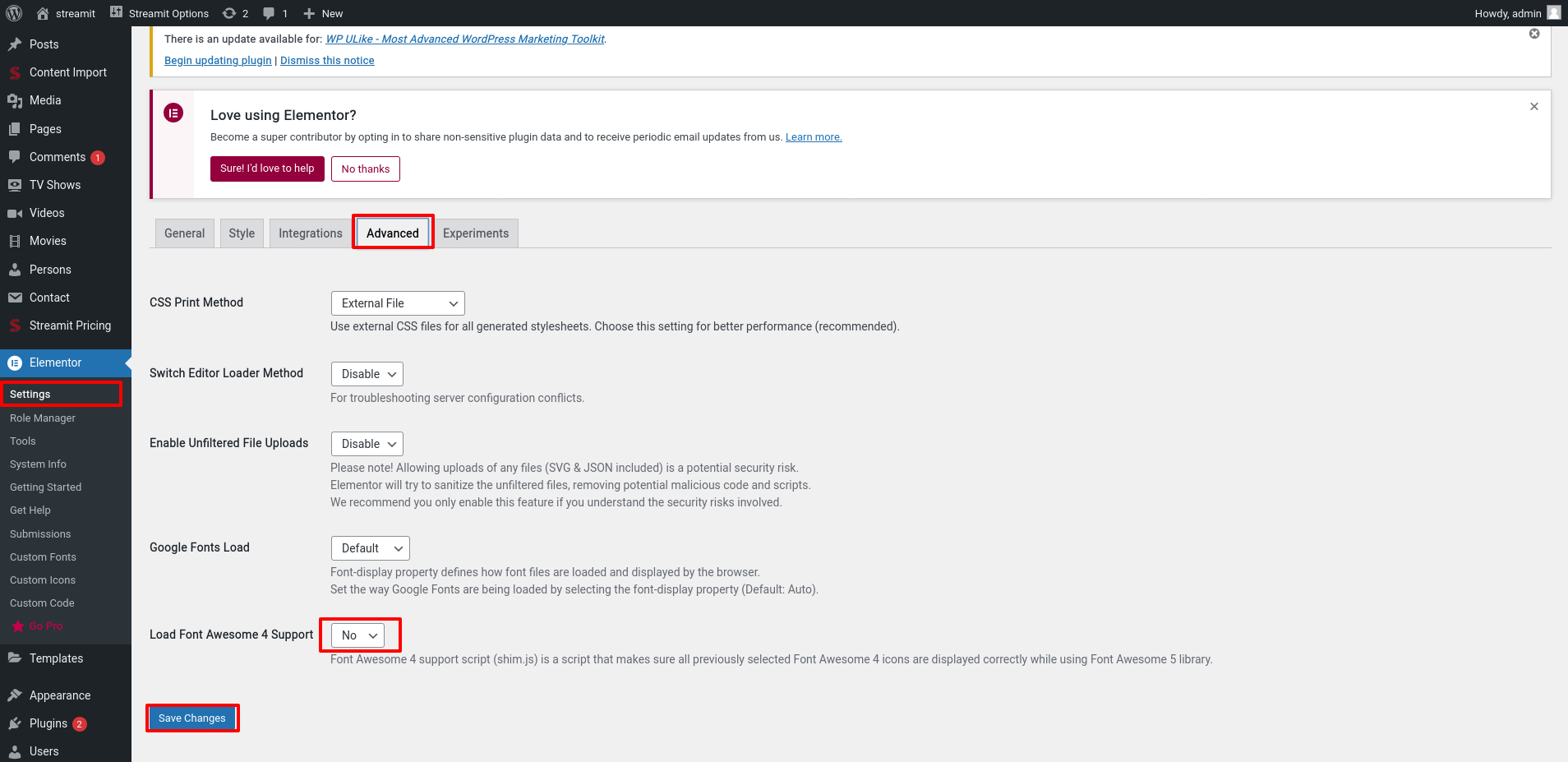Click Dismiss this notice link
The width and height of the screenshot is (1568, 762).
point(327,61)
